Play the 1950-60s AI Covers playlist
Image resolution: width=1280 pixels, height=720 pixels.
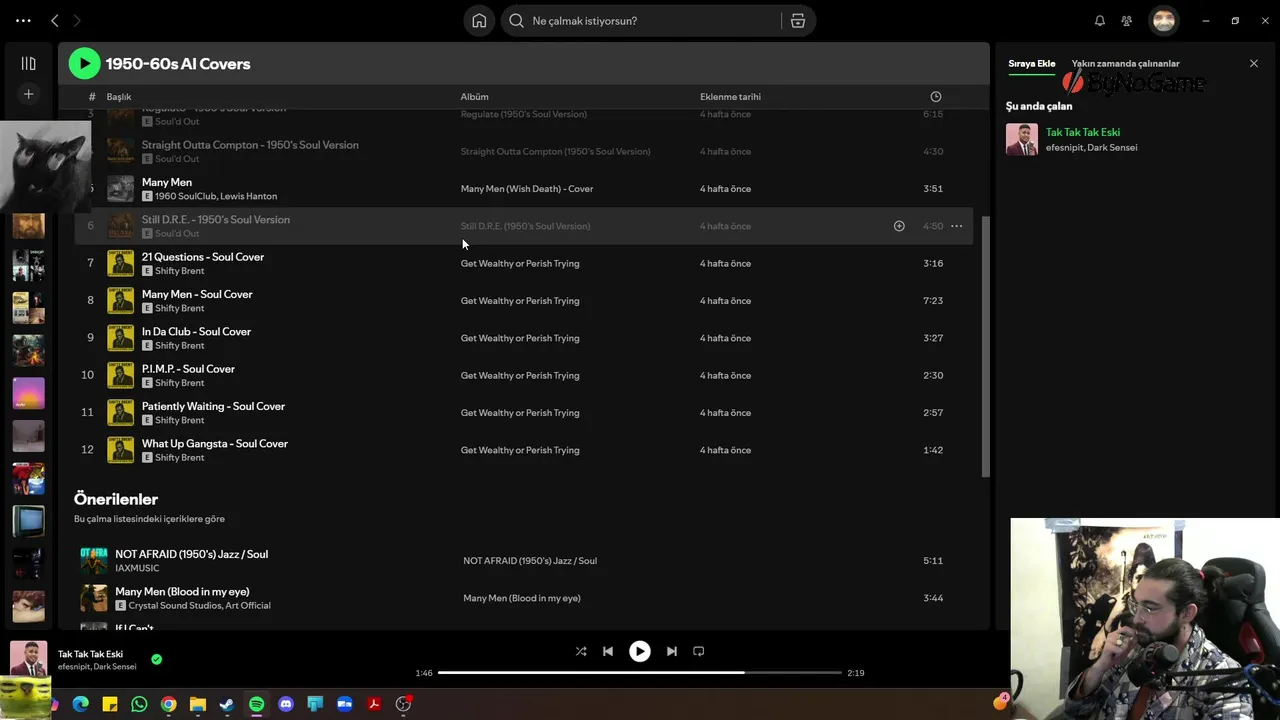pos(84,63)
